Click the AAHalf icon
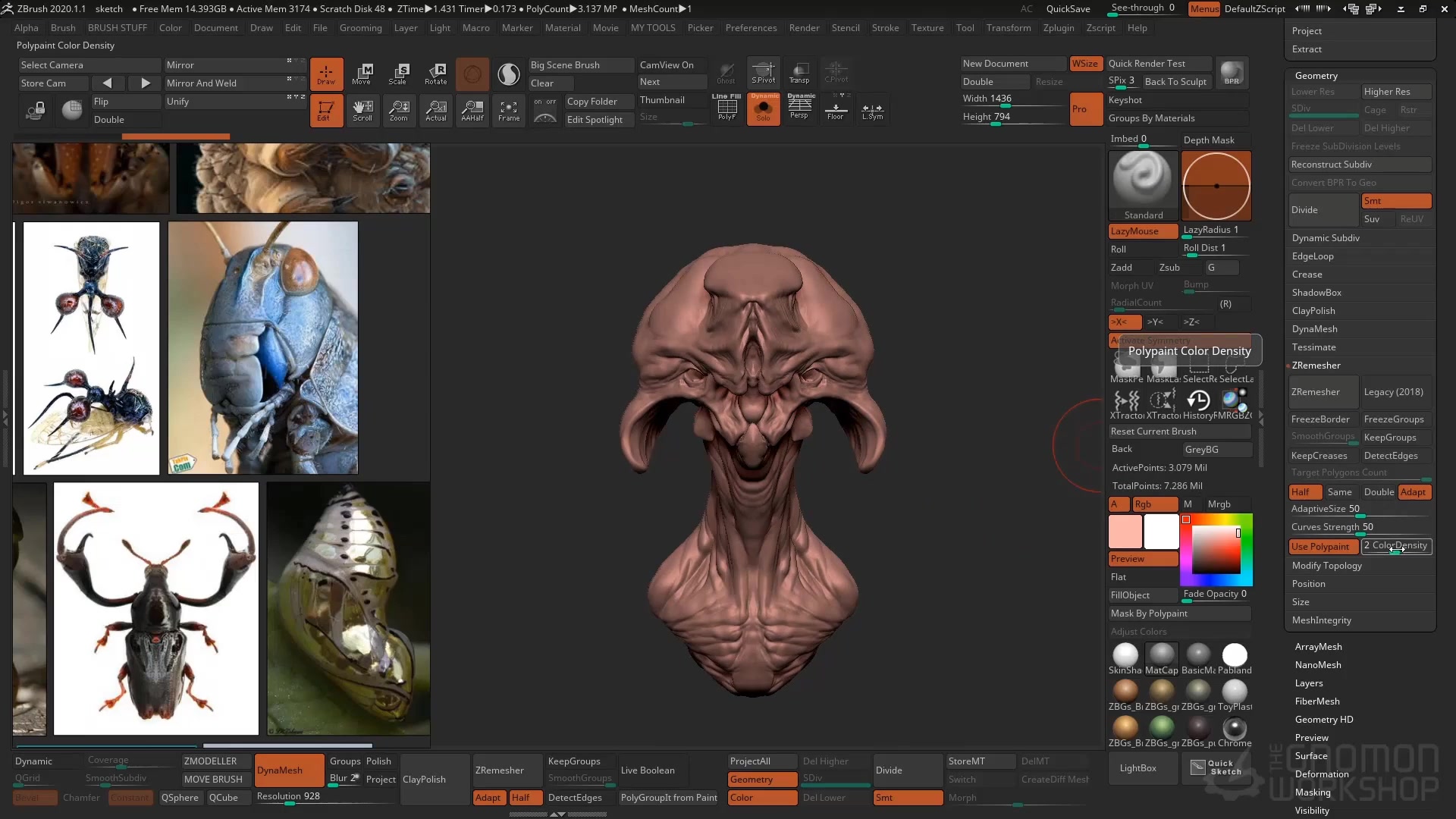The height and width of the screenshot is (819, 1456). coord(472,110)
